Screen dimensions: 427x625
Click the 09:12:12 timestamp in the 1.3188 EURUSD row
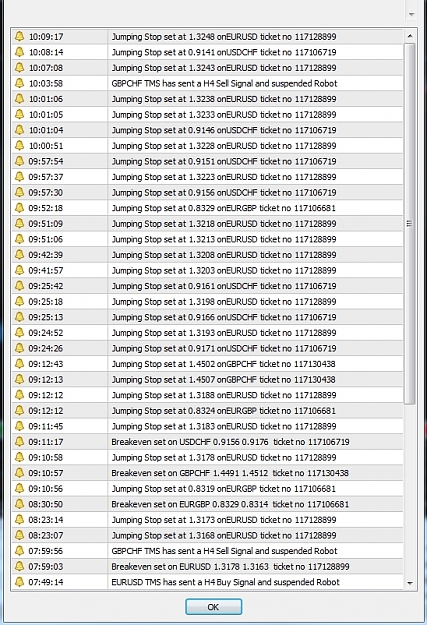pyautogui.click(x=46, y=395)
